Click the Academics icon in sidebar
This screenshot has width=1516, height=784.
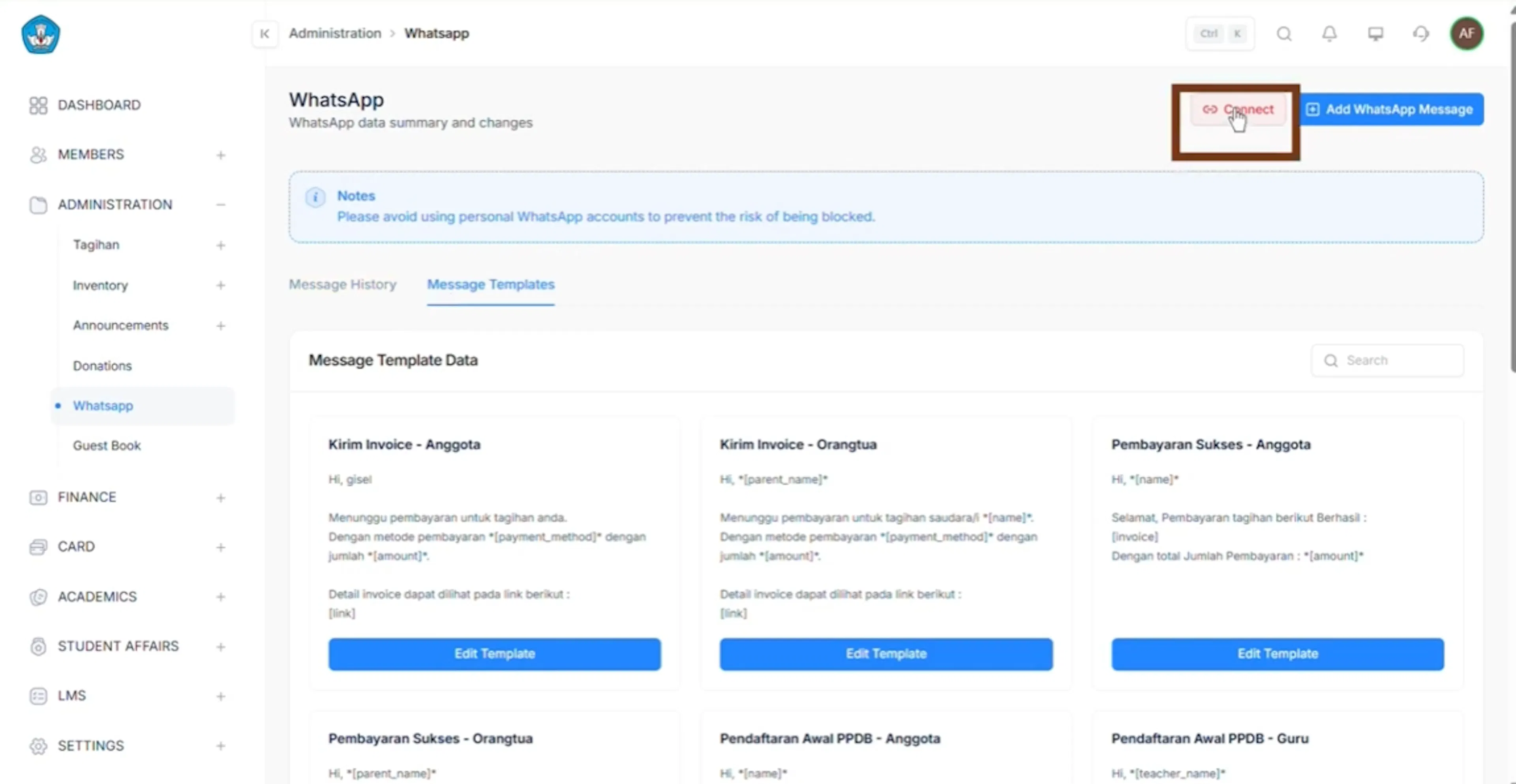pyautogui.click(x=38, y=597)
